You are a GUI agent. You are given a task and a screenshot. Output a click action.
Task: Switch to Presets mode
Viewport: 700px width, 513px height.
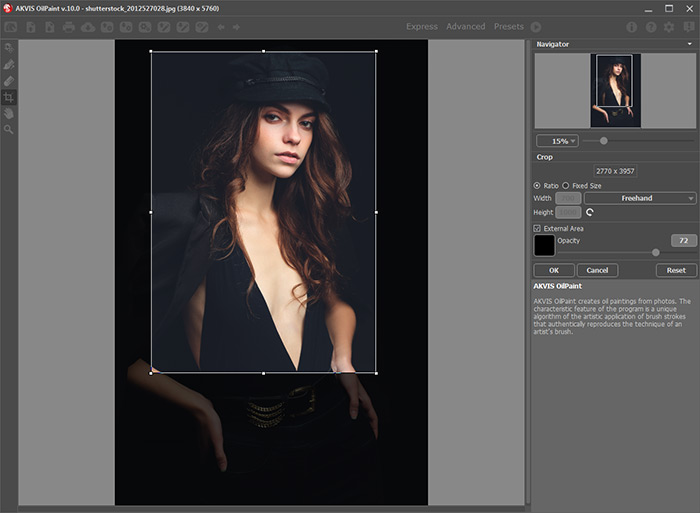[x=508, y=27]
